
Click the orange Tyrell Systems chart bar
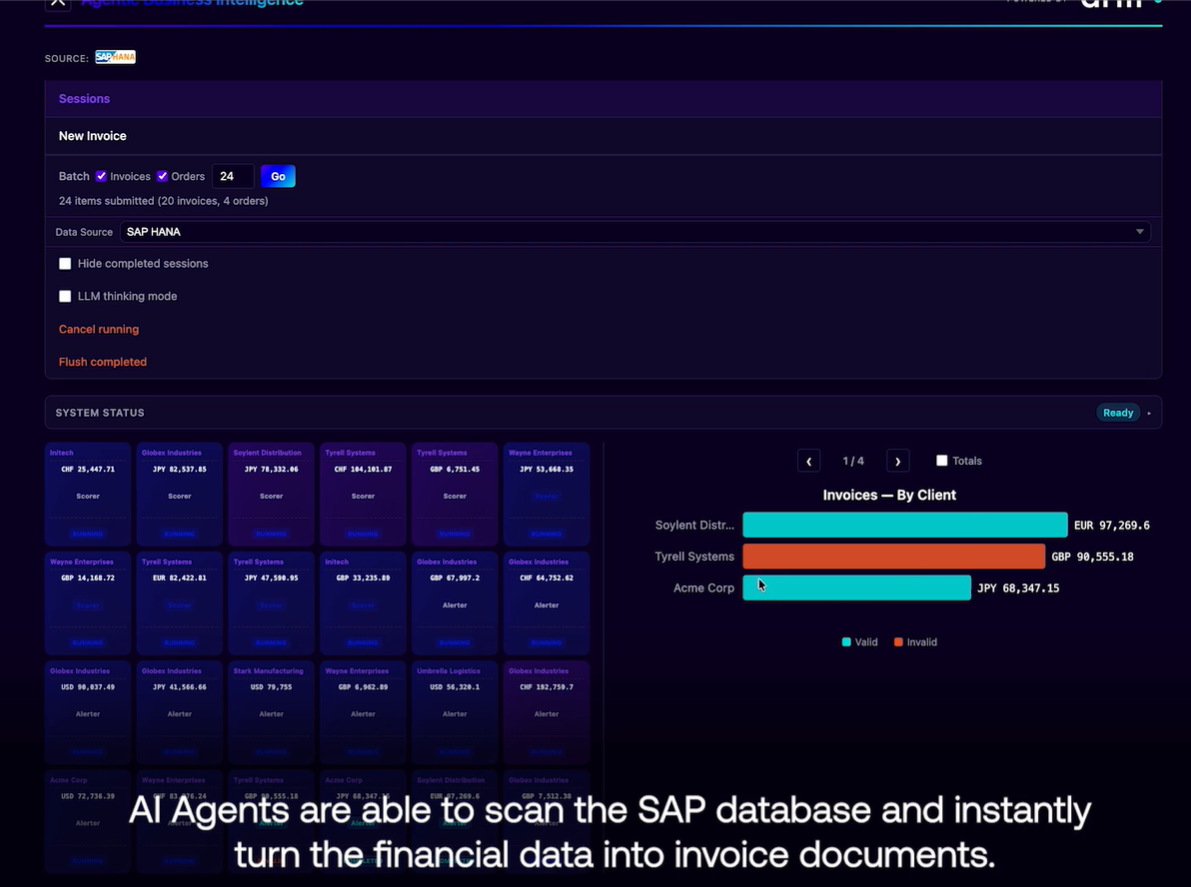893,556
